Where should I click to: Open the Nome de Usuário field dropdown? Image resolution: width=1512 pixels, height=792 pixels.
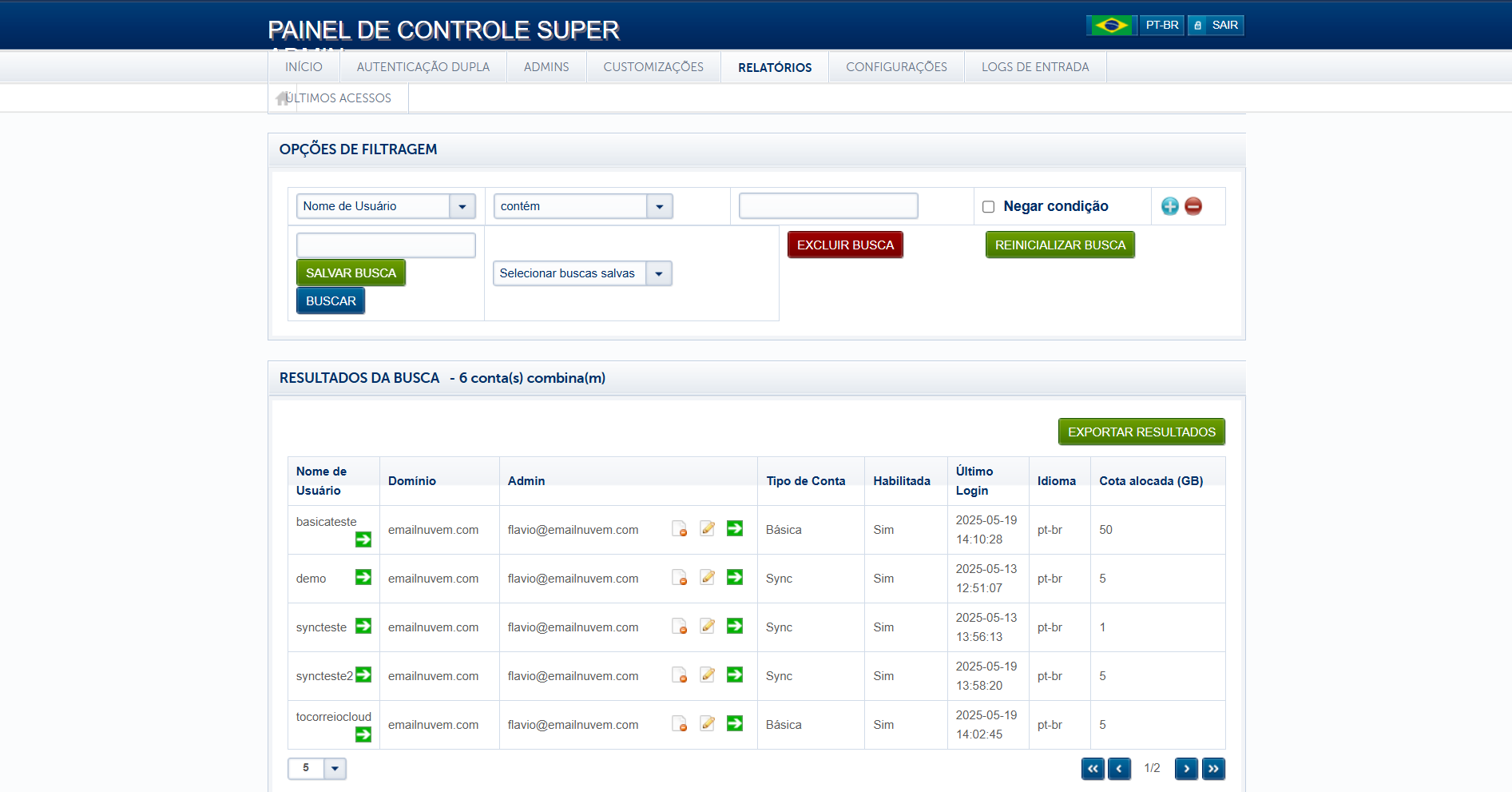click(462, 206)
